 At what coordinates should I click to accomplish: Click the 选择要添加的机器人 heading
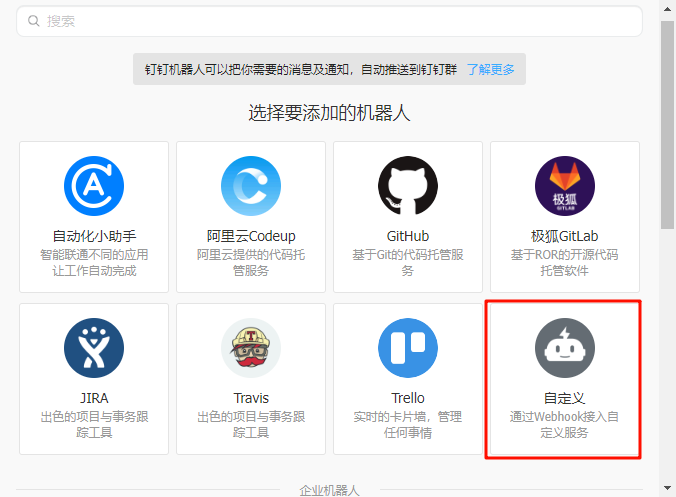click(x=329, y=113)
